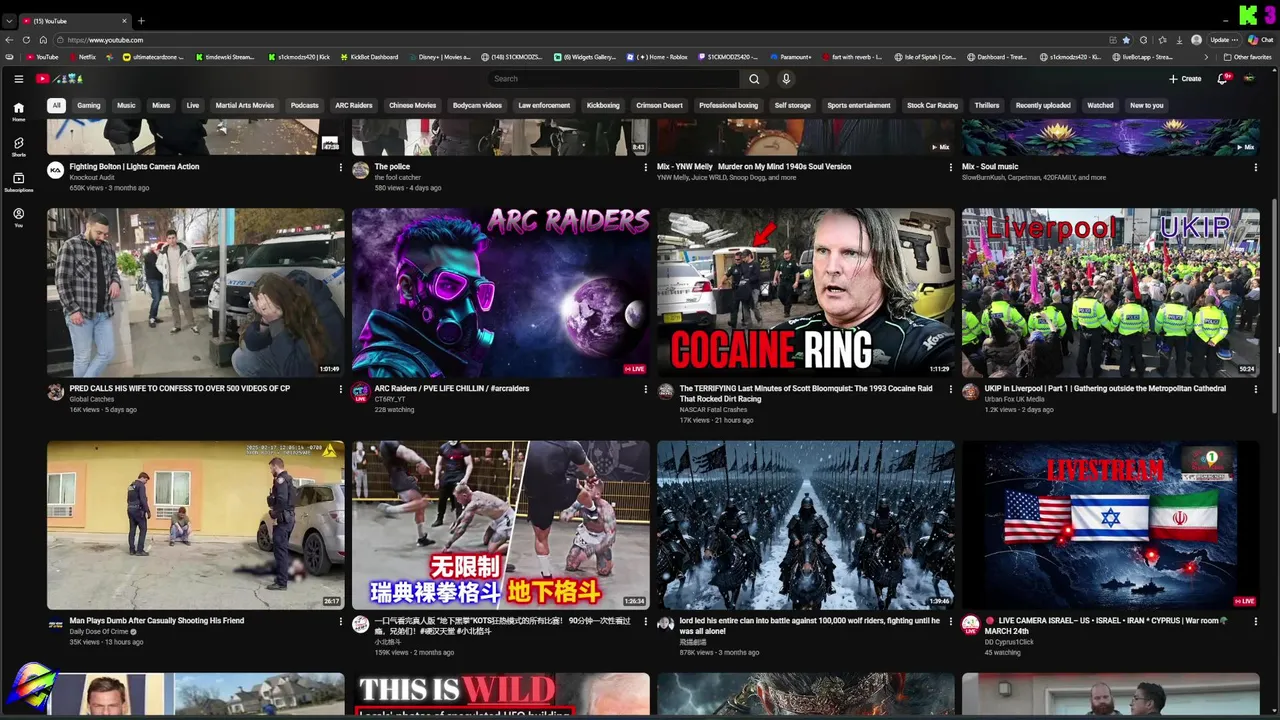This screenshot has width=1280, height=720.
Task: Open NASCAR Fatal Crashes channel link
Action: [713, 409]
